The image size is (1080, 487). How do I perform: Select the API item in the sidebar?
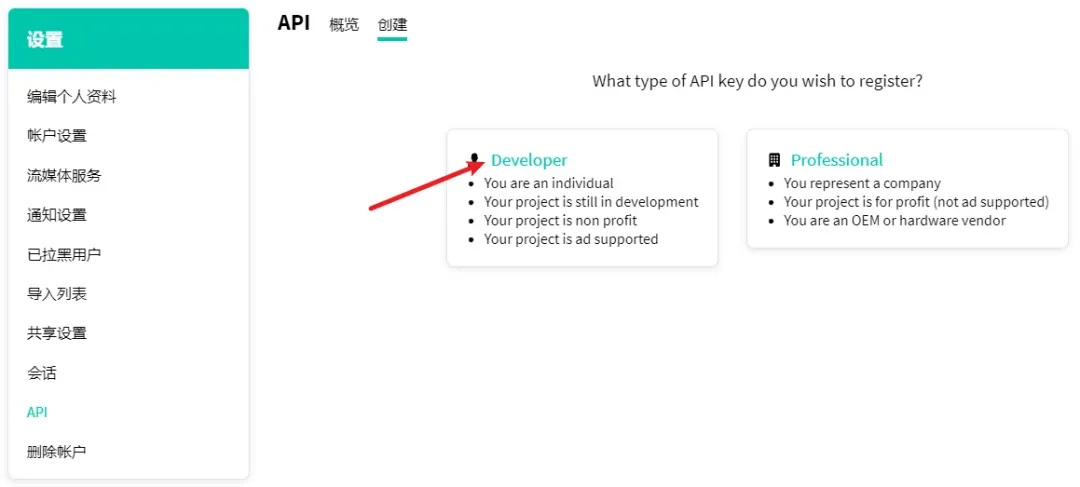[x=37, y=412]
